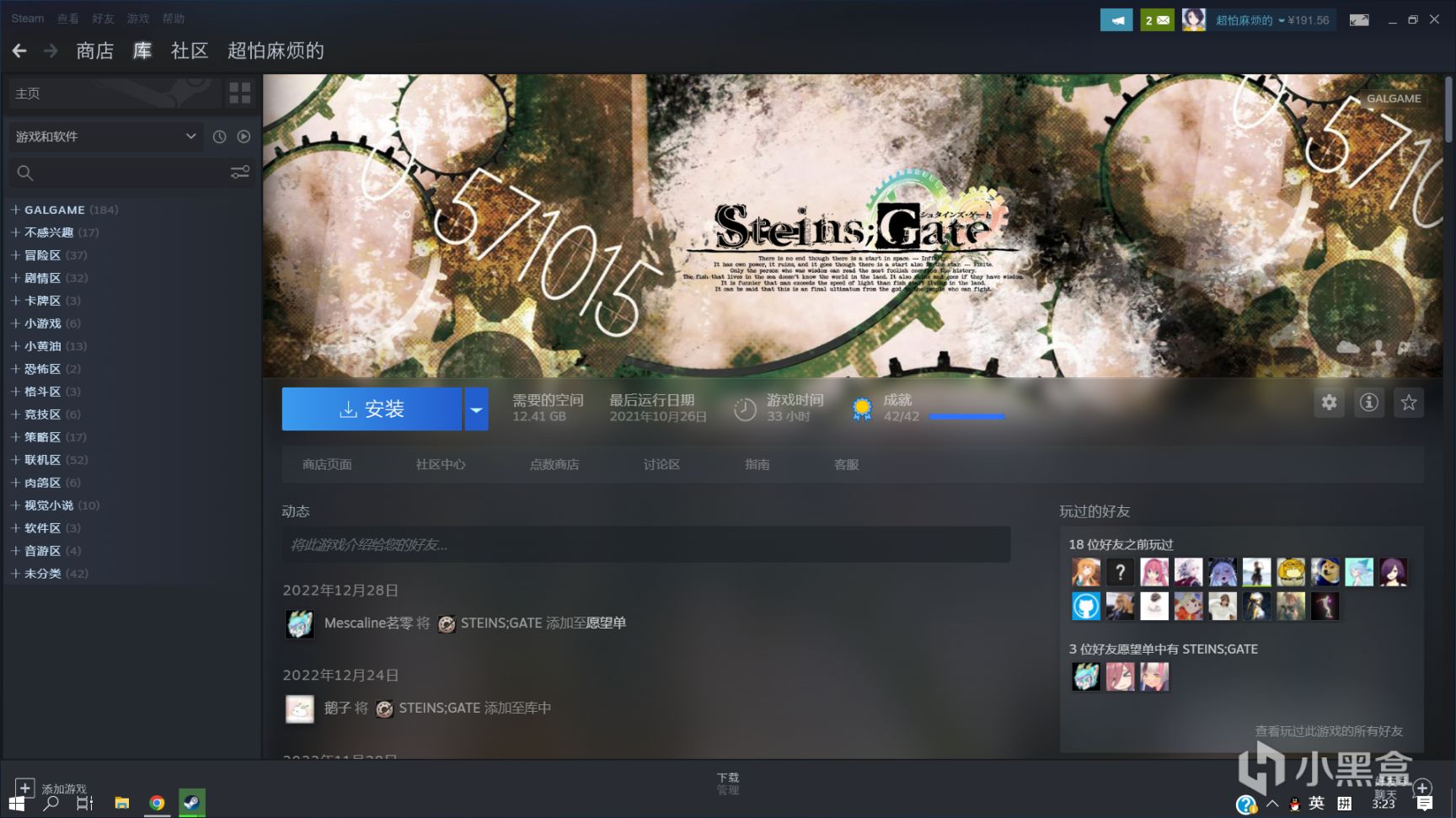
Task: Click the question mark friend avatar
Action: pyautogui.click(x=1120, y=572)
